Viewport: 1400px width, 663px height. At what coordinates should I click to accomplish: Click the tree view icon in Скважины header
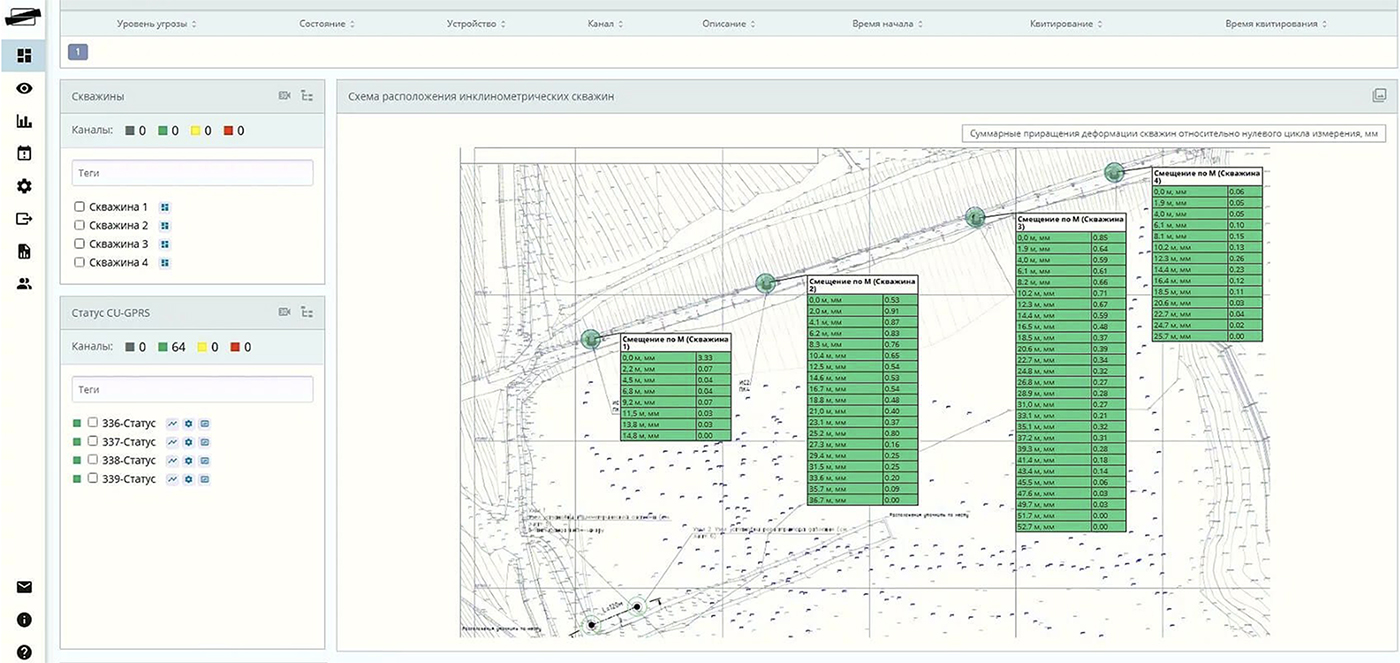[307, 96]
